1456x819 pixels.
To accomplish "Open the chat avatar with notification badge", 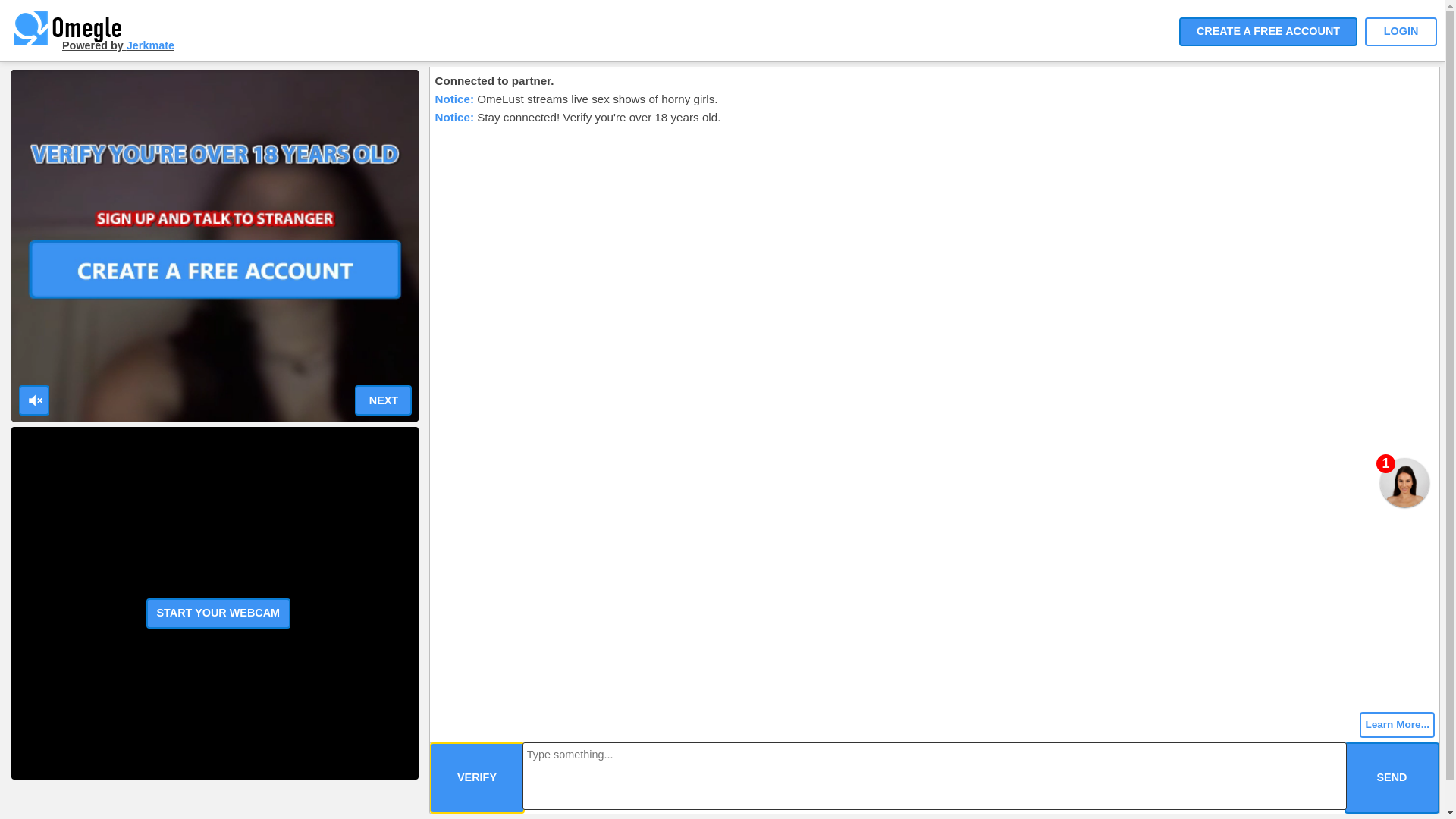I will click(1404, 482).
